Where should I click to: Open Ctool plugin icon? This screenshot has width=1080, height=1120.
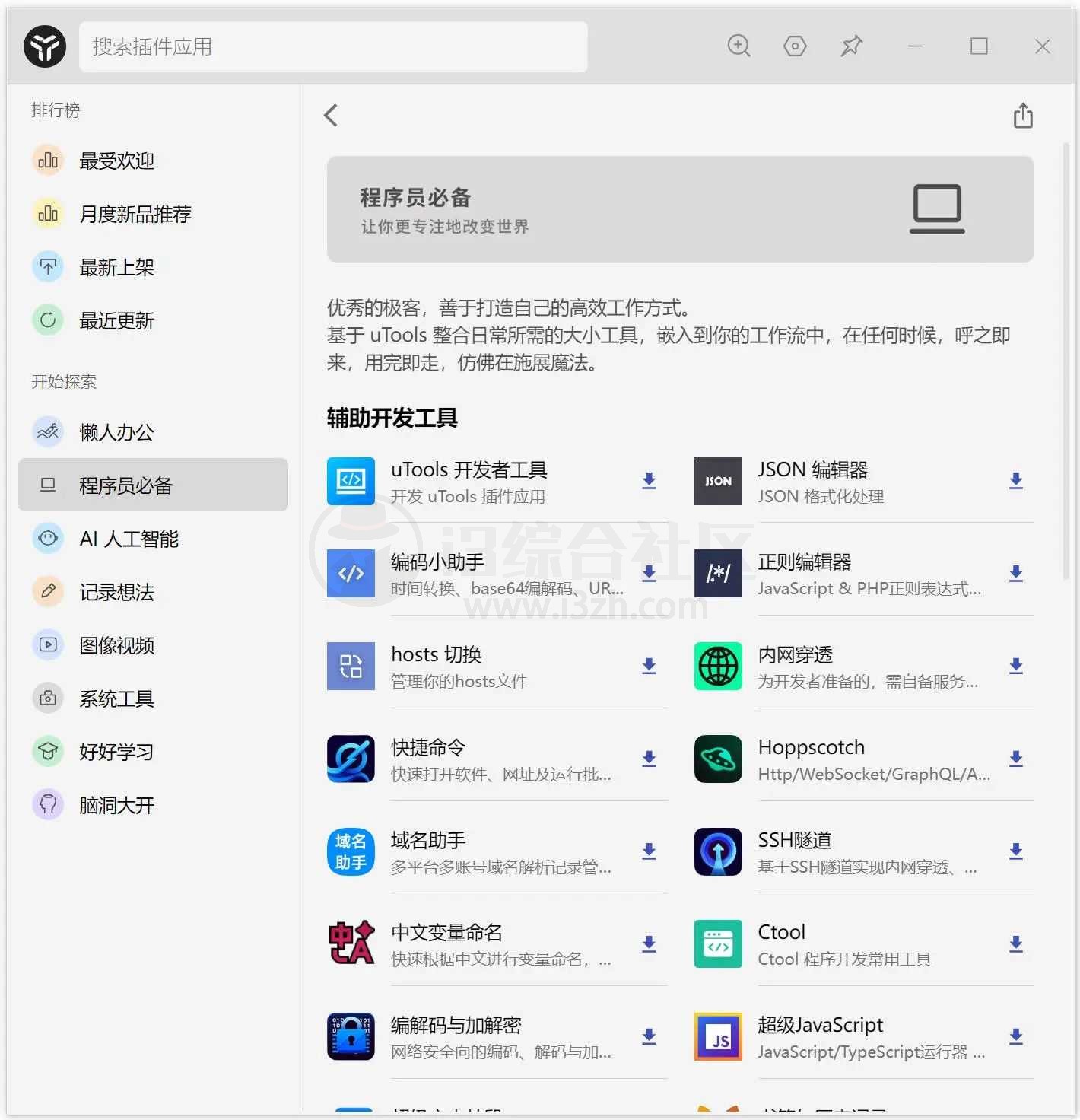click(718, 944)
